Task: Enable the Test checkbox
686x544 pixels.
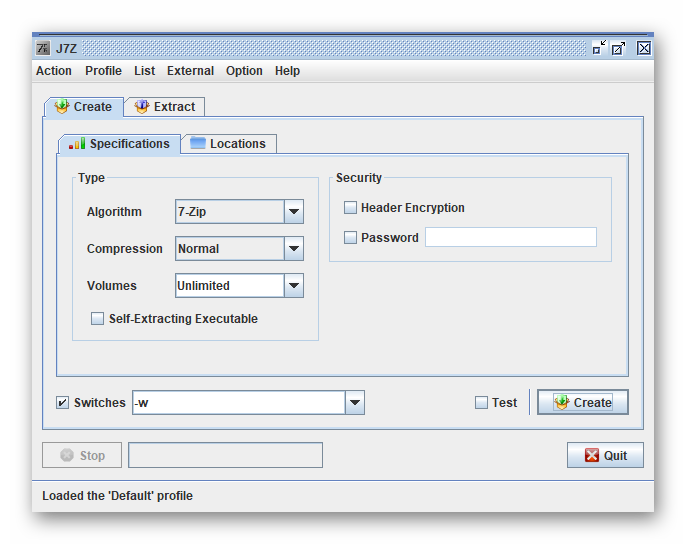Action: click(x=481, y=403)
